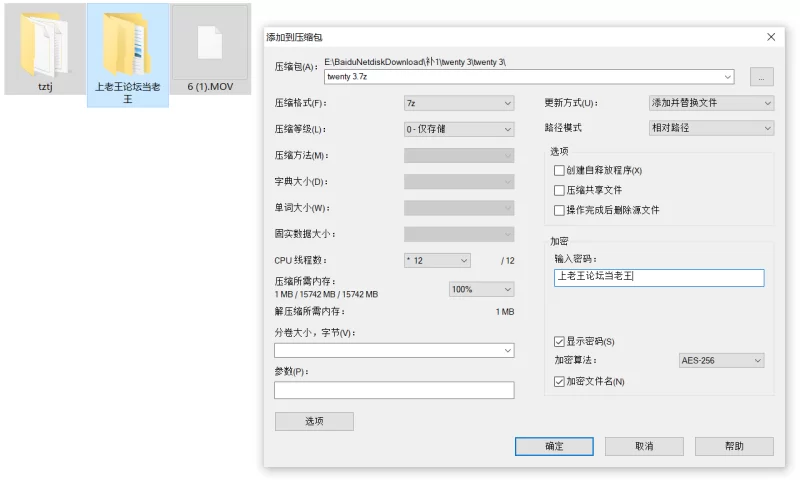Disable 加密文件名 checkbox
800x504 pixels.
tap(559, 381)
